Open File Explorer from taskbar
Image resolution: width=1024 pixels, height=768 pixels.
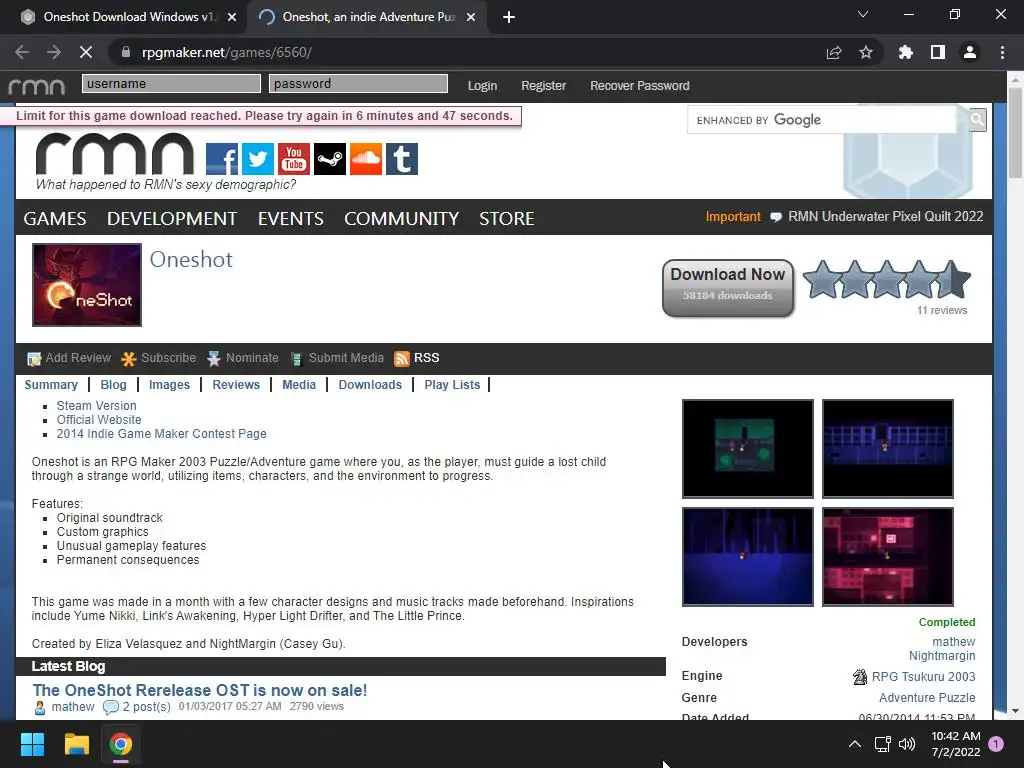click(76, 744)
